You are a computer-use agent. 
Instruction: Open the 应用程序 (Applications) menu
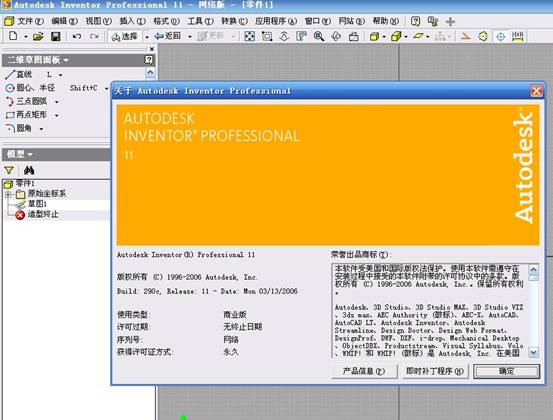(276, 21)
